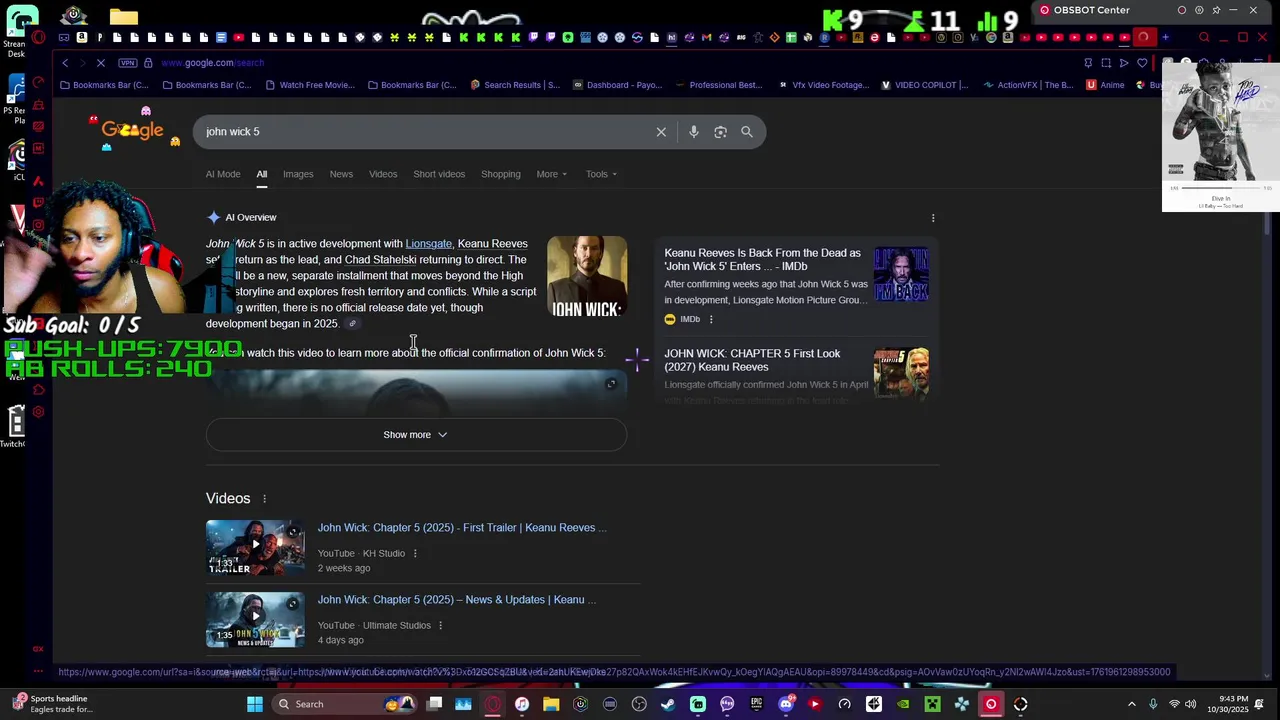
Task: Follow the Lionsgate link
Action: [428, 244]
